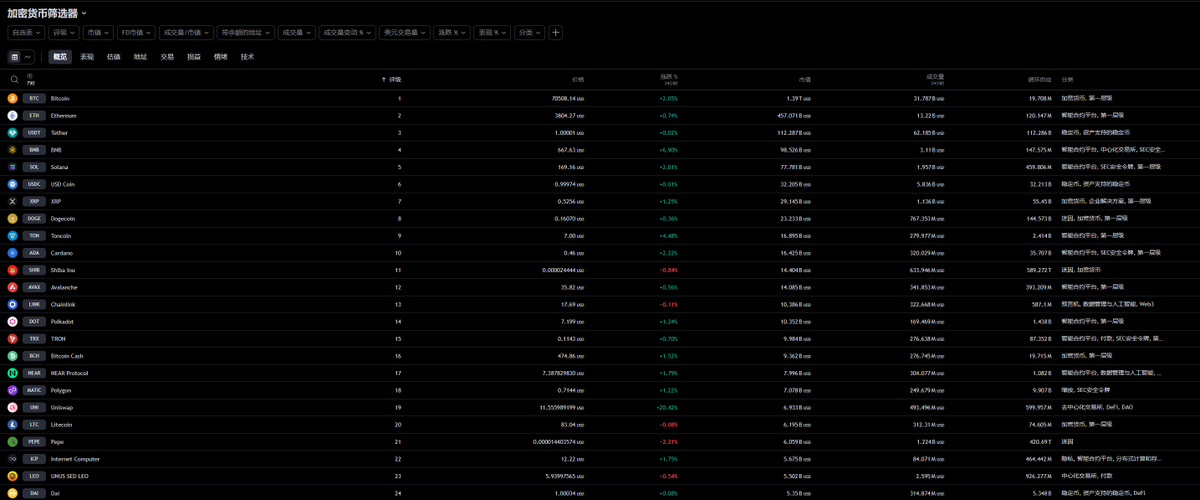1200x500 pixels.
Task: Click the ETH ticker badge
Action: click(x=35, y=116)
